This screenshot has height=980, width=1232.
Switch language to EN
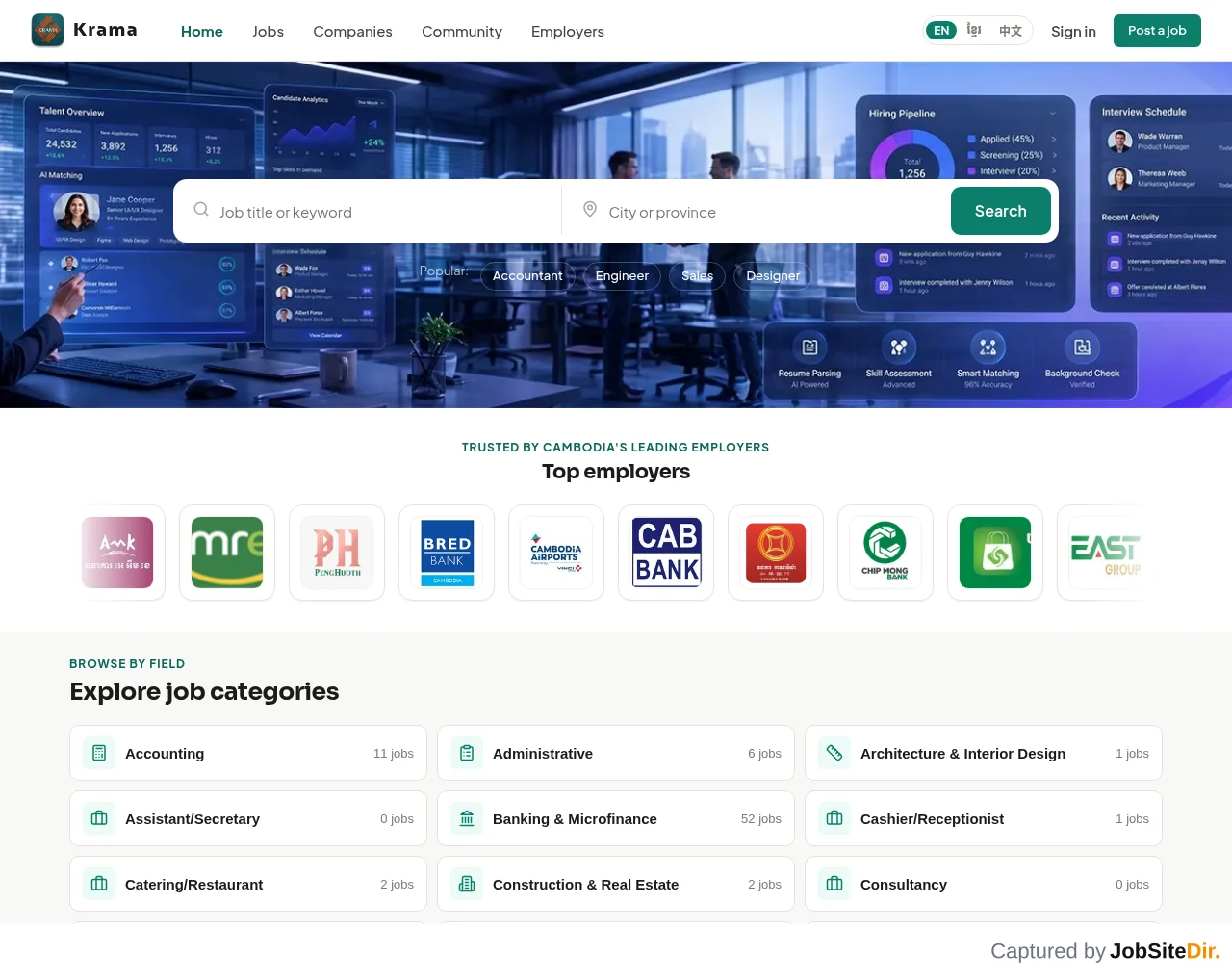(941, 31)
